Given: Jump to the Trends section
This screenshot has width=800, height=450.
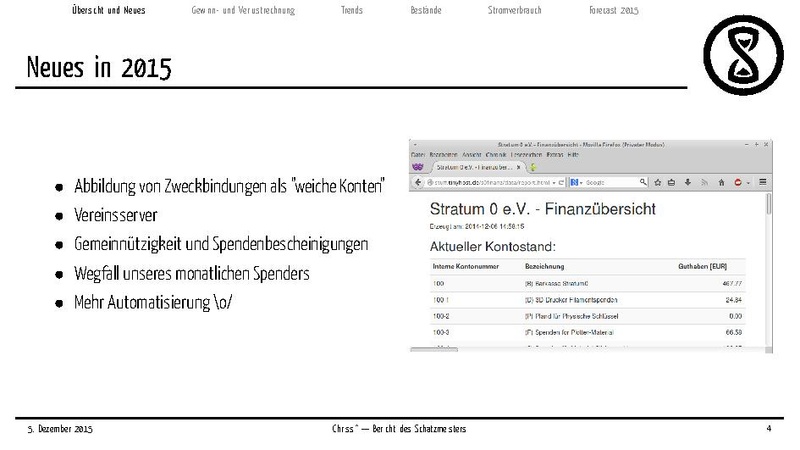Looking at the screenshot, I should [x=352, y=10].
